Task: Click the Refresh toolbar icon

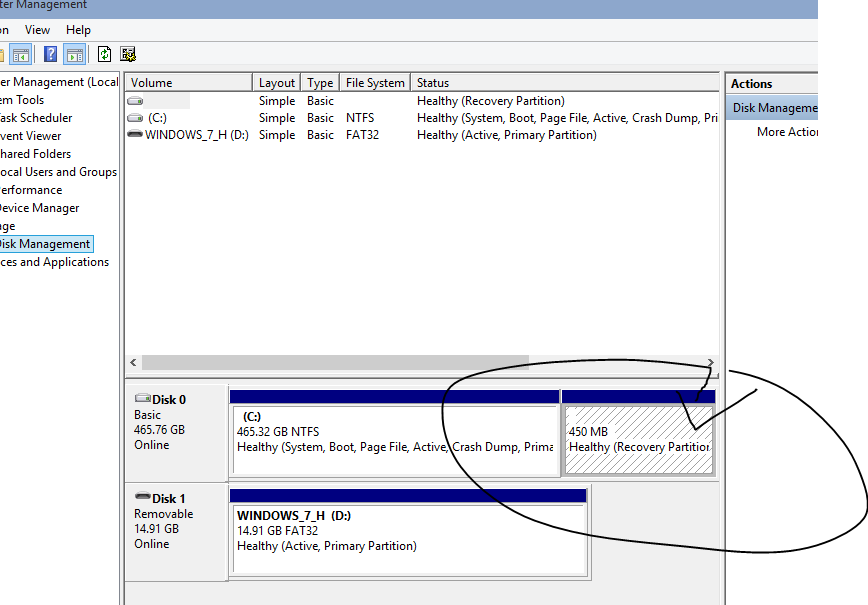Action: 104,54
